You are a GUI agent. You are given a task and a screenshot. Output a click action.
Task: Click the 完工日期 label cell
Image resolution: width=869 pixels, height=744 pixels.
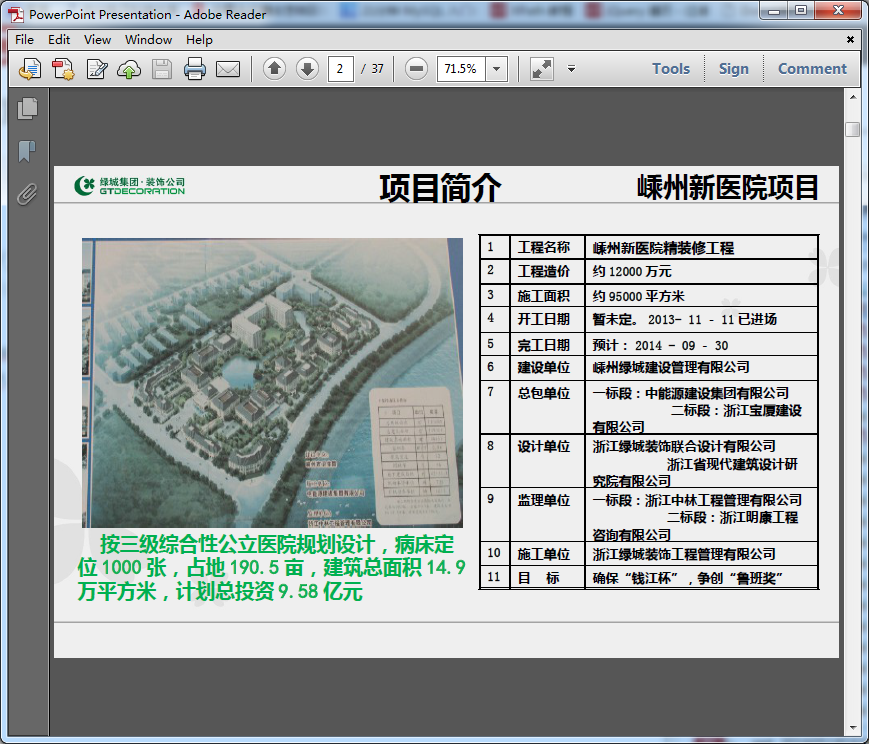[548, 344]
